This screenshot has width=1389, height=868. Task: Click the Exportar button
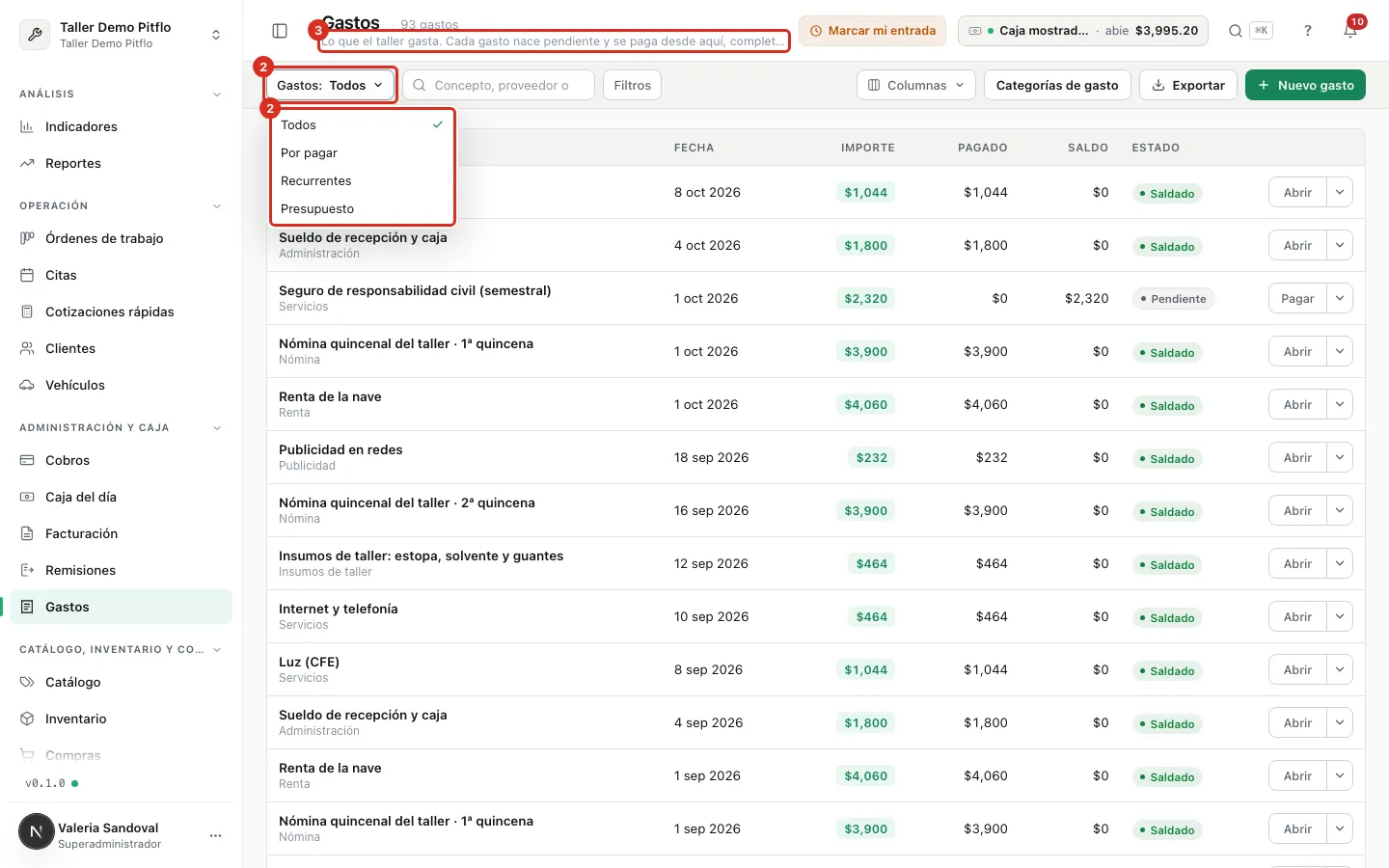(x=1188, y=85)
